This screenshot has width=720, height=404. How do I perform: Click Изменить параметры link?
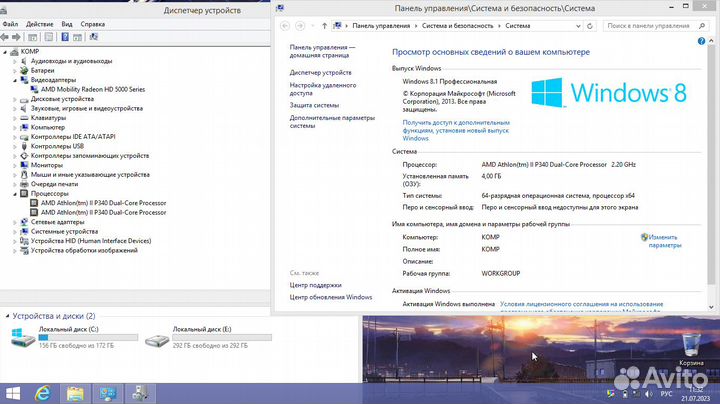tap(664, 241)
